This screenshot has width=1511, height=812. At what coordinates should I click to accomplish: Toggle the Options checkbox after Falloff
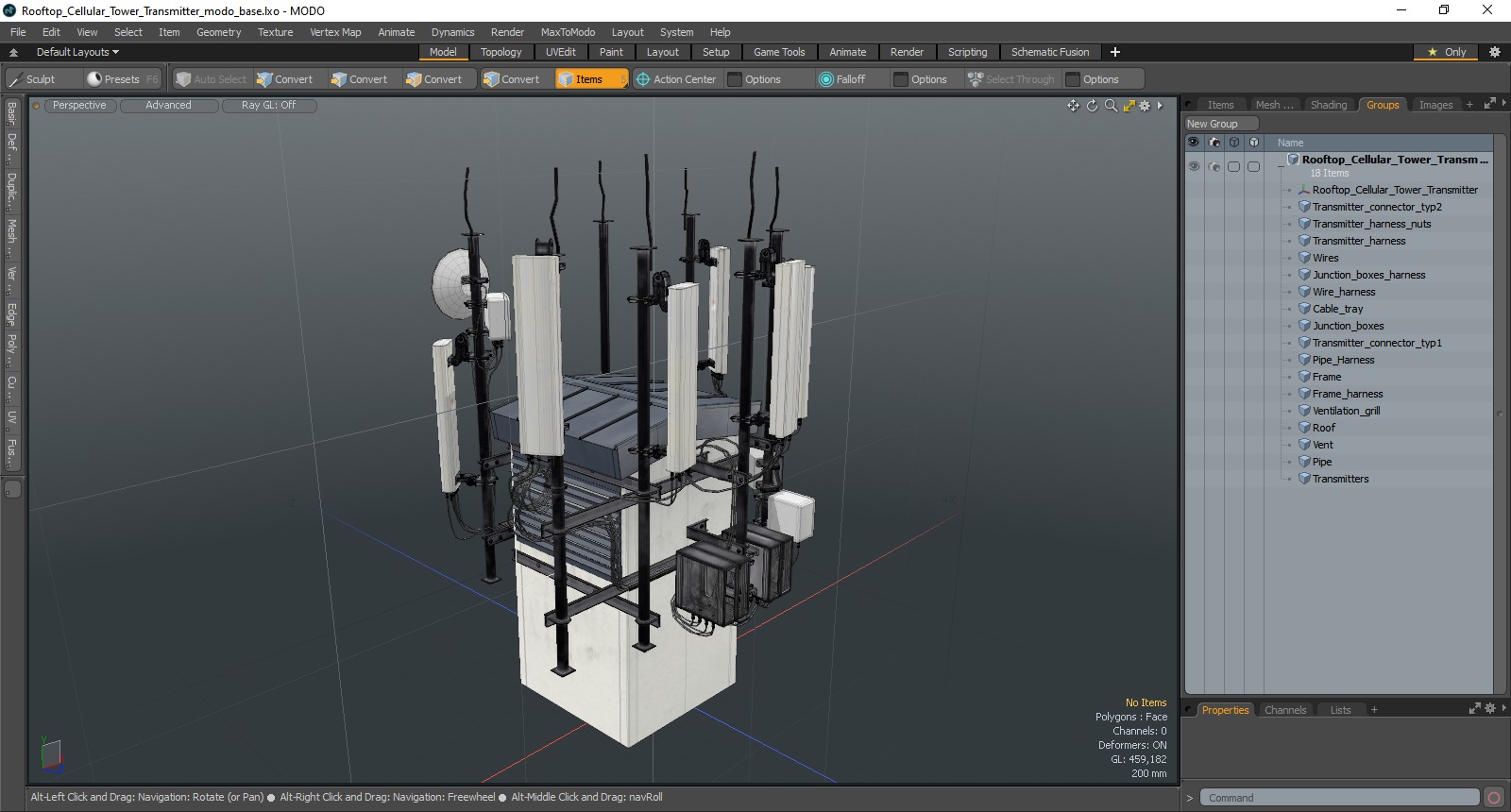900,79
